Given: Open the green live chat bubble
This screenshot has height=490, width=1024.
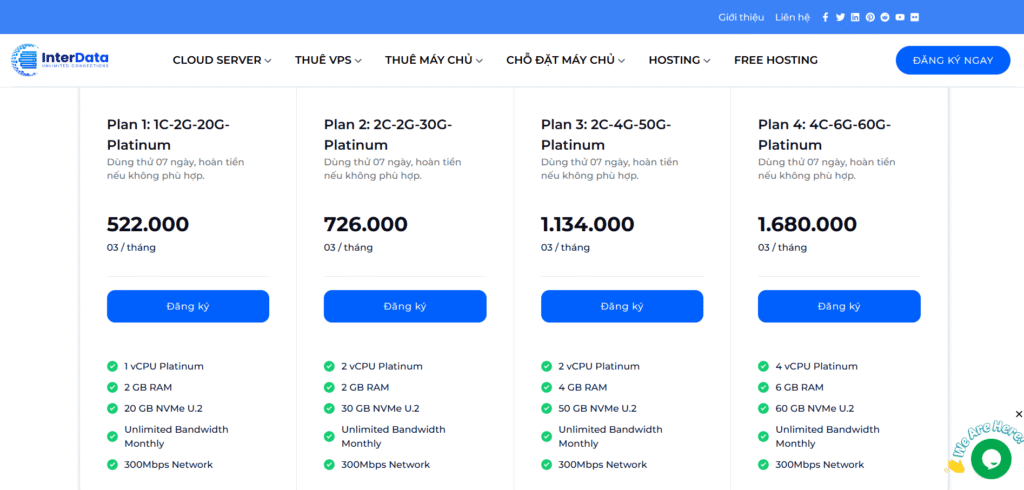Looking at the screenshot, I should pos(990,459).
